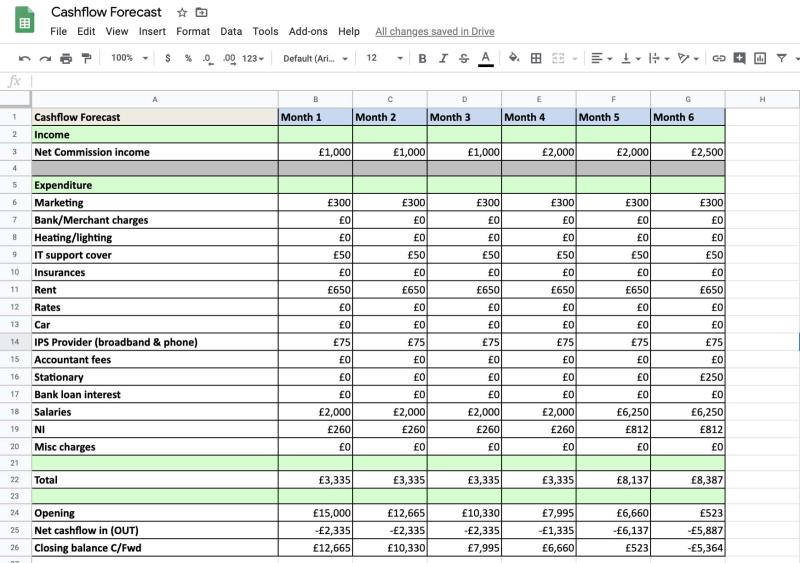Click the Move to folder icon
The width and height of the screenshot is (800, 563).
click(202, 12)
